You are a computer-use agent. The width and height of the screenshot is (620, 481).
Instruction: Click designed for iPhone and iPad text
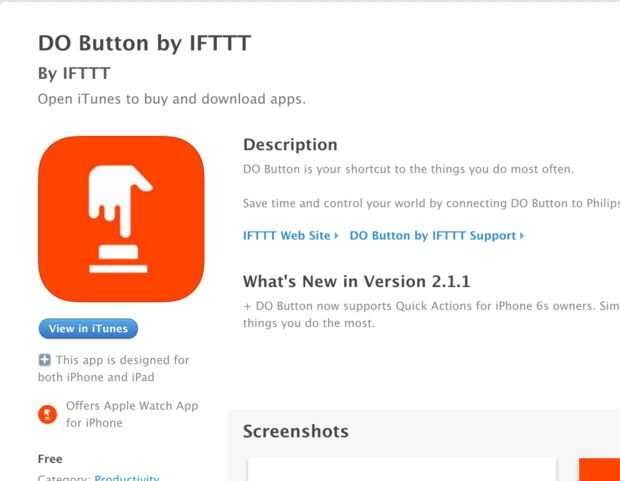114,368
